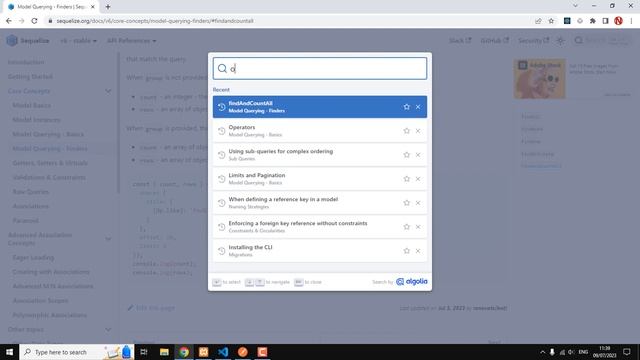Open the browser side panel icon
The width and height of the screenshot is (640, 360).
coord(605,21)
